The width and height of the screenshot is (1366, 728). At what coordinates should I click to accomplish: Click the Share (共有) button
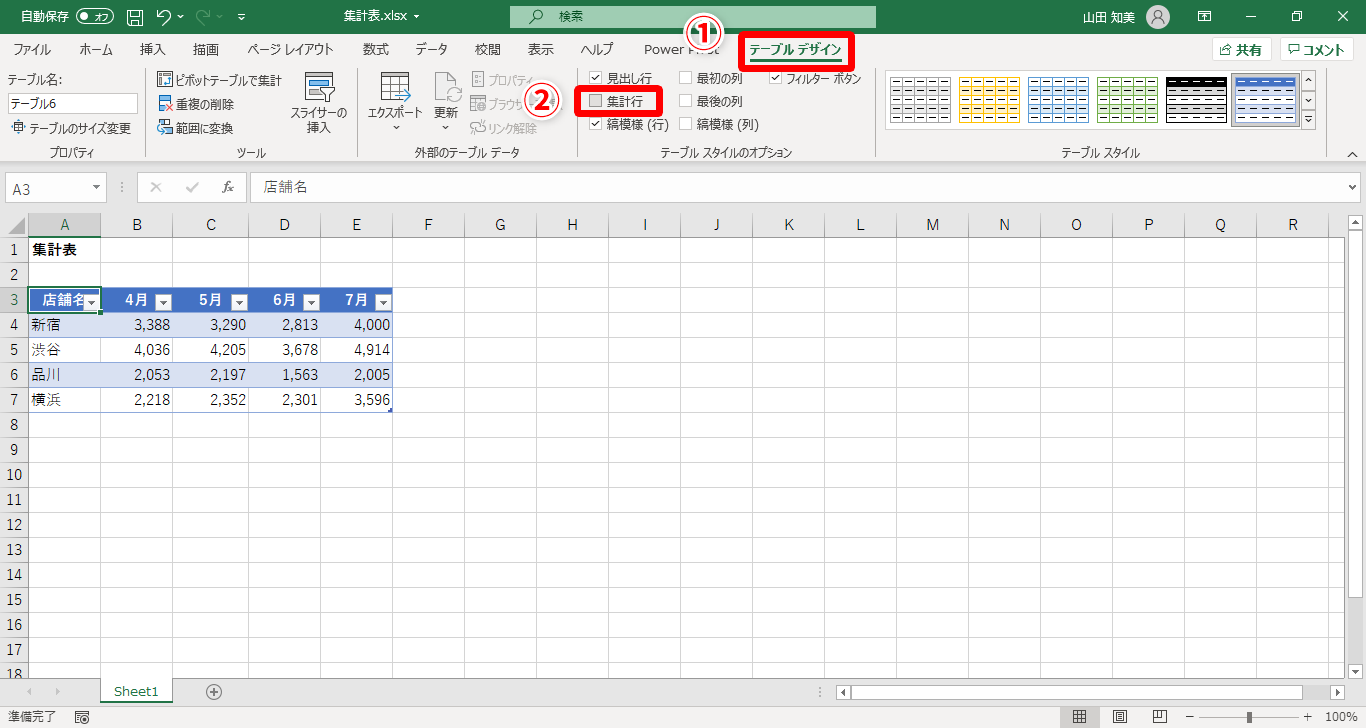(1241, 50)
